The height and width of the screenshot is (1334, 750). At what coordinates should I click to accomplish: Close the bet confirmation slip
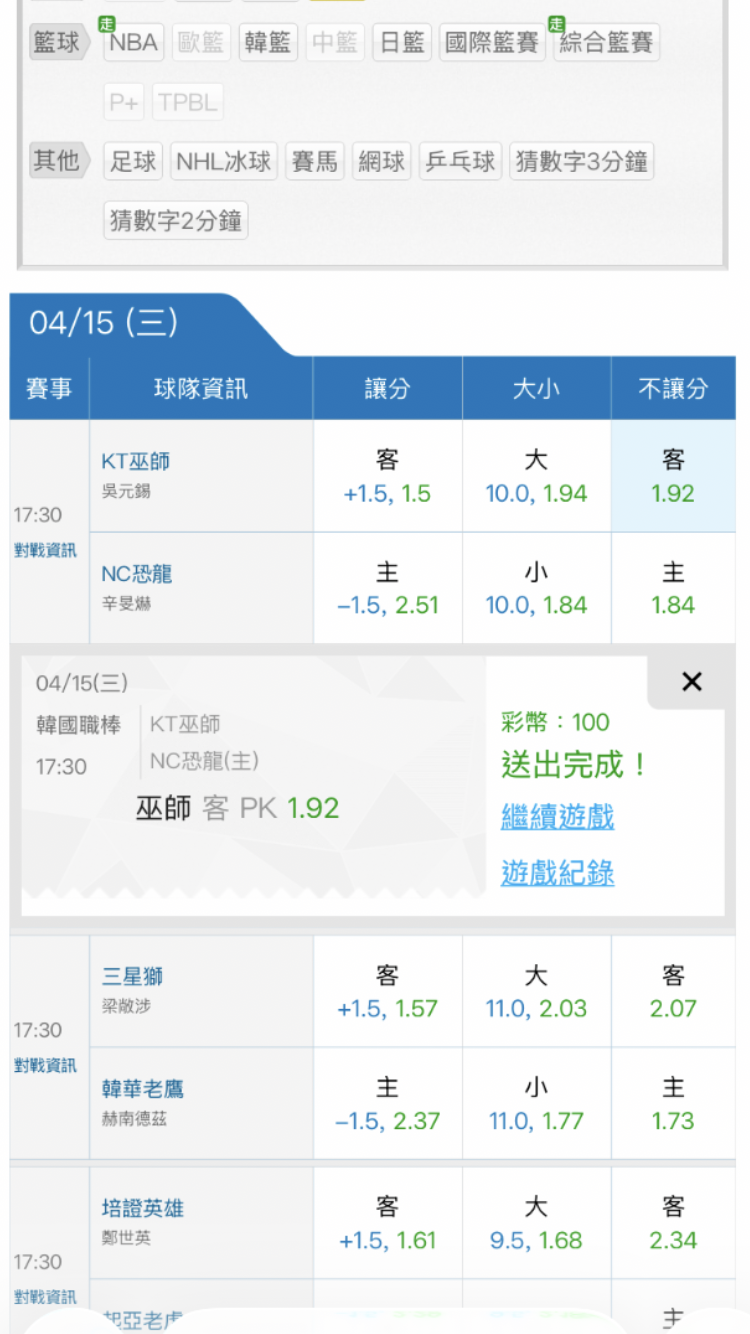click(691, 682)
